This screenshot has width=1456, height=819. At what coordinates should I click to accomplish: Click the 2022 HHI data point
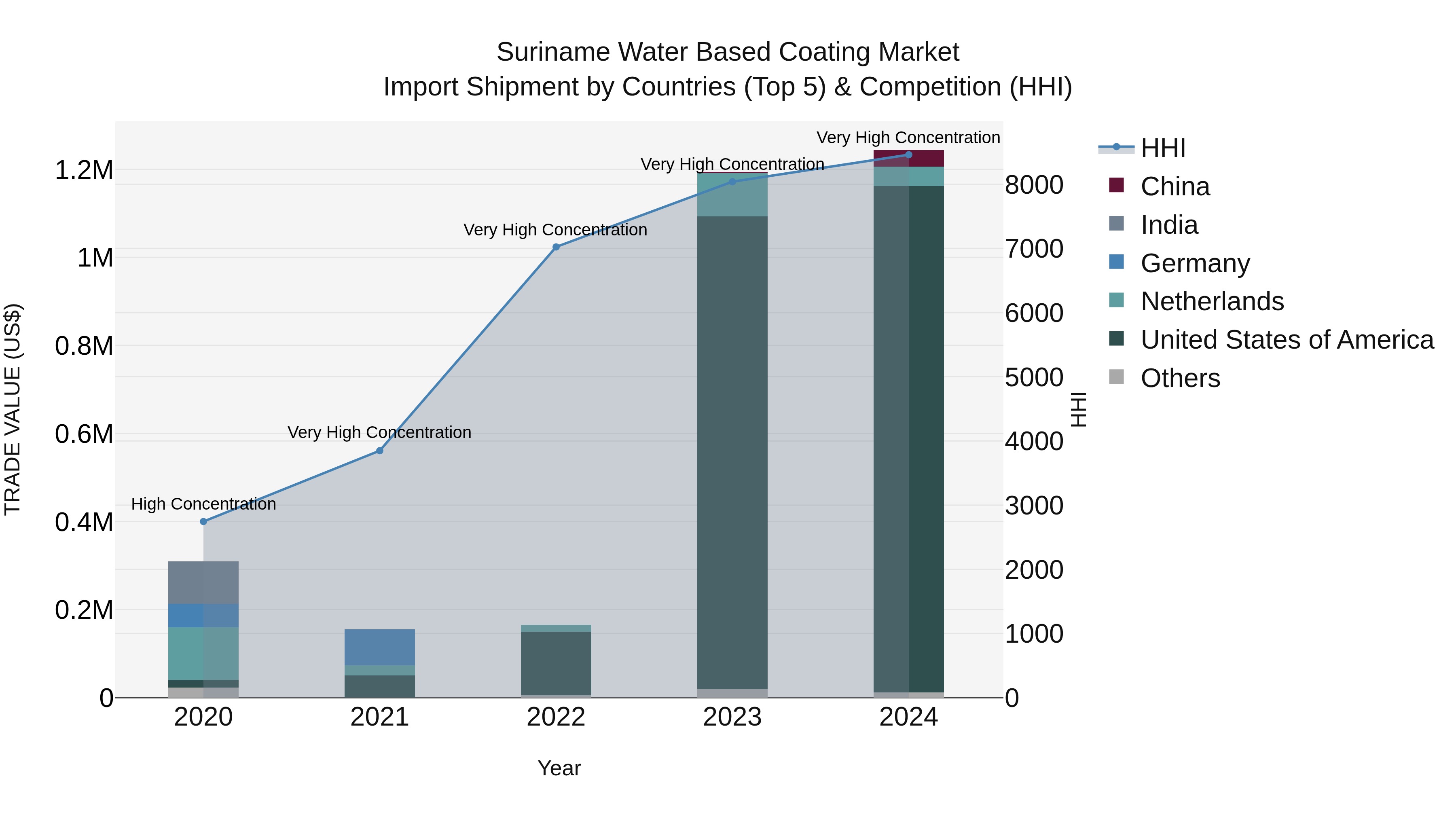click(556, 247)
